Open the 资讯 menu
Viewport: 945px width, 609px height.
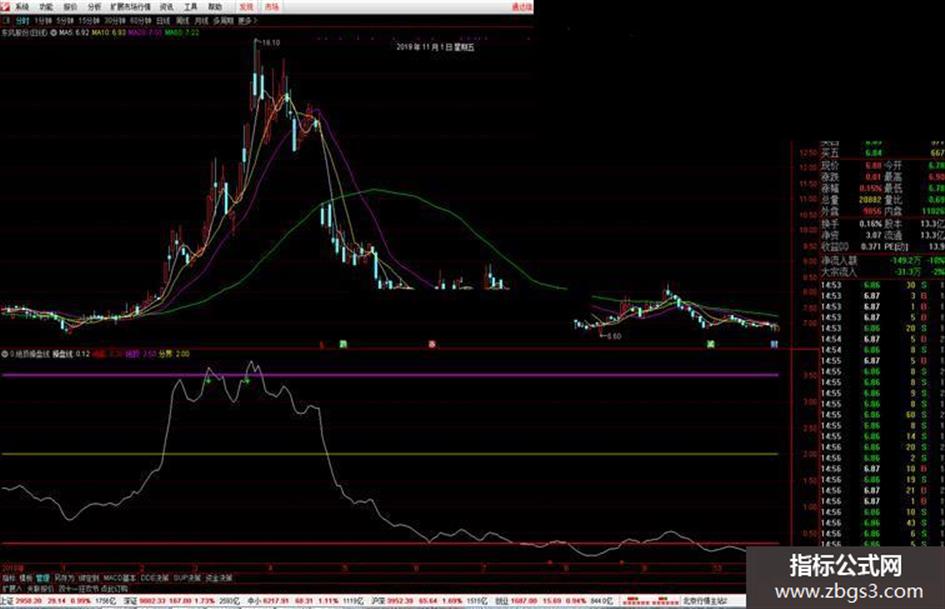[166, 7]
